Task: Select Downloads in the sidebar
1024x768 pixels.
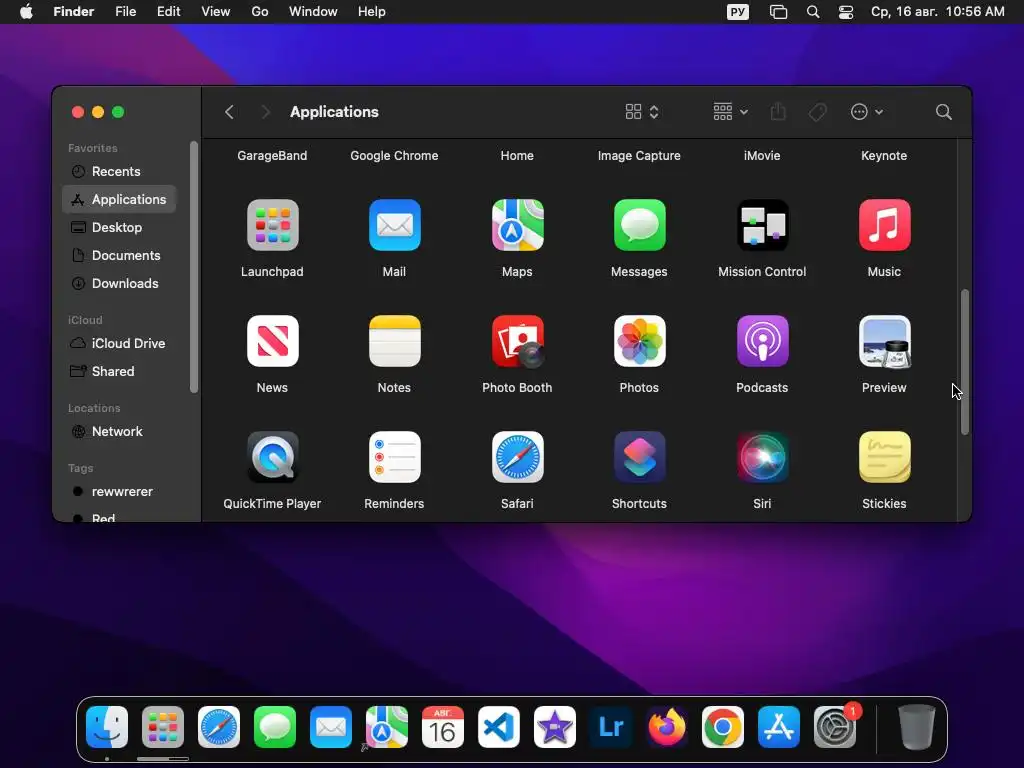Action: pos(120,283)
